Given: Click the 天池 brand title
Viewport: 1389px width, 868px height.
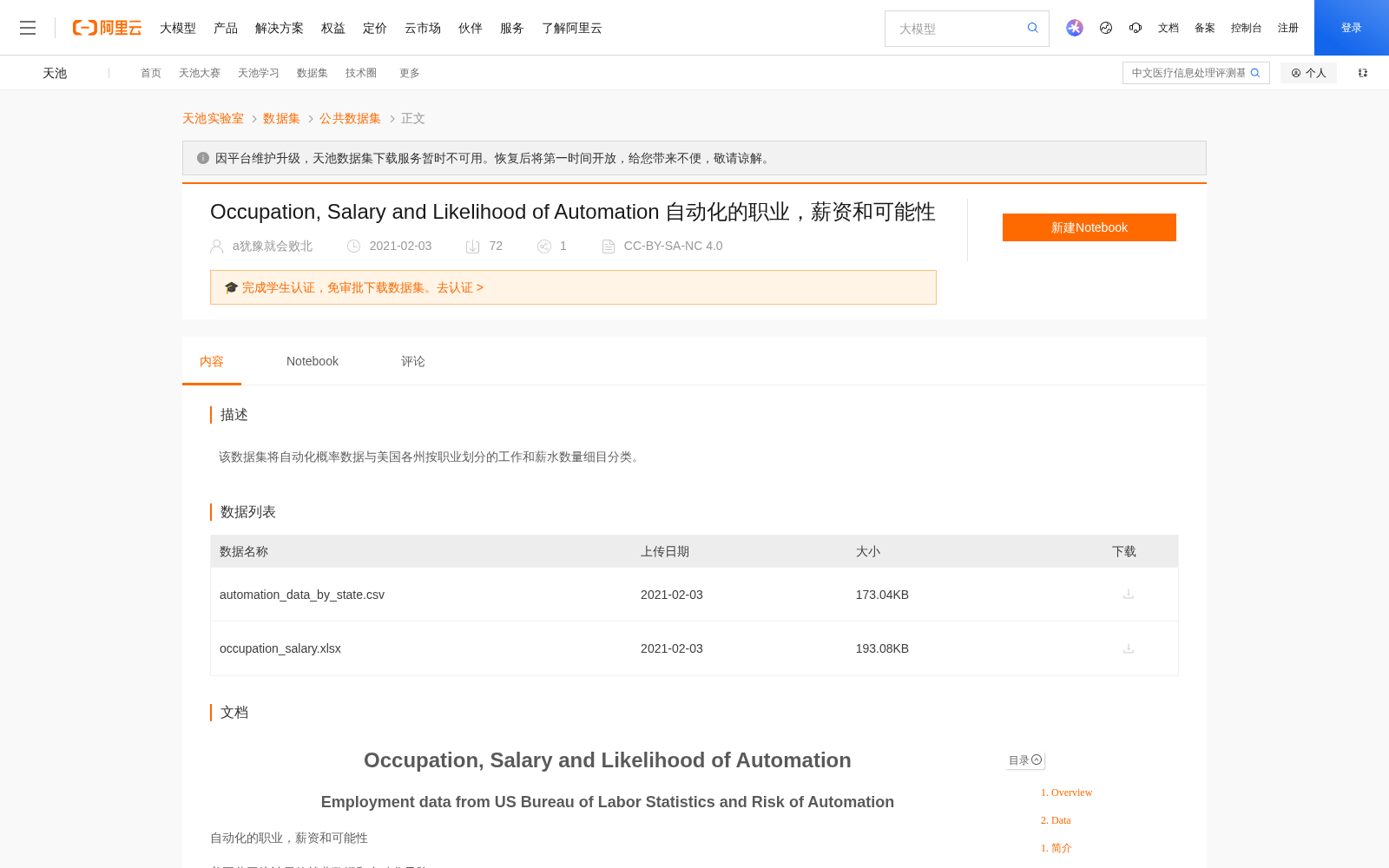Looking at the screenshot, I should (55, 73).
